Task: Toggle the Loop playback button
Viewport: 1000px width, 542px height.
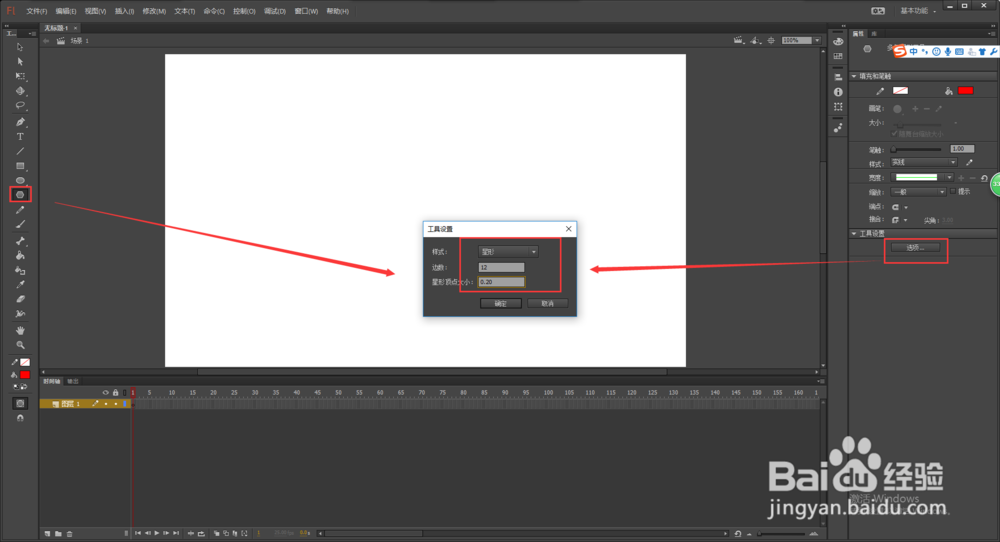Action: [201, 534]
